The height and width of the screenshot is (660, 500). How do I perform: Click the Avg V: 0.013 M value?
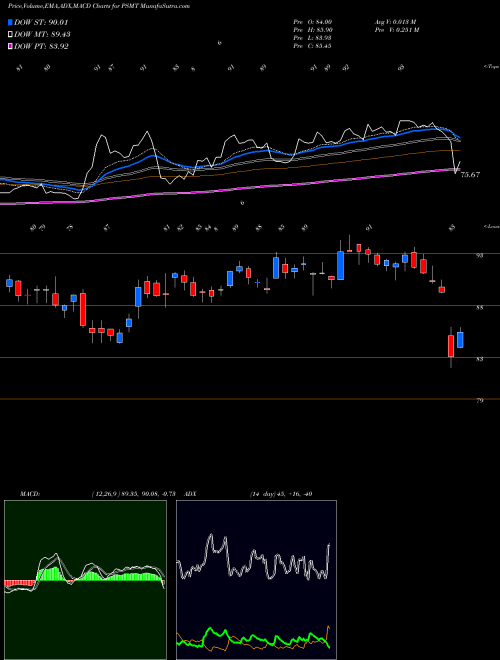[x=396, y=21]
